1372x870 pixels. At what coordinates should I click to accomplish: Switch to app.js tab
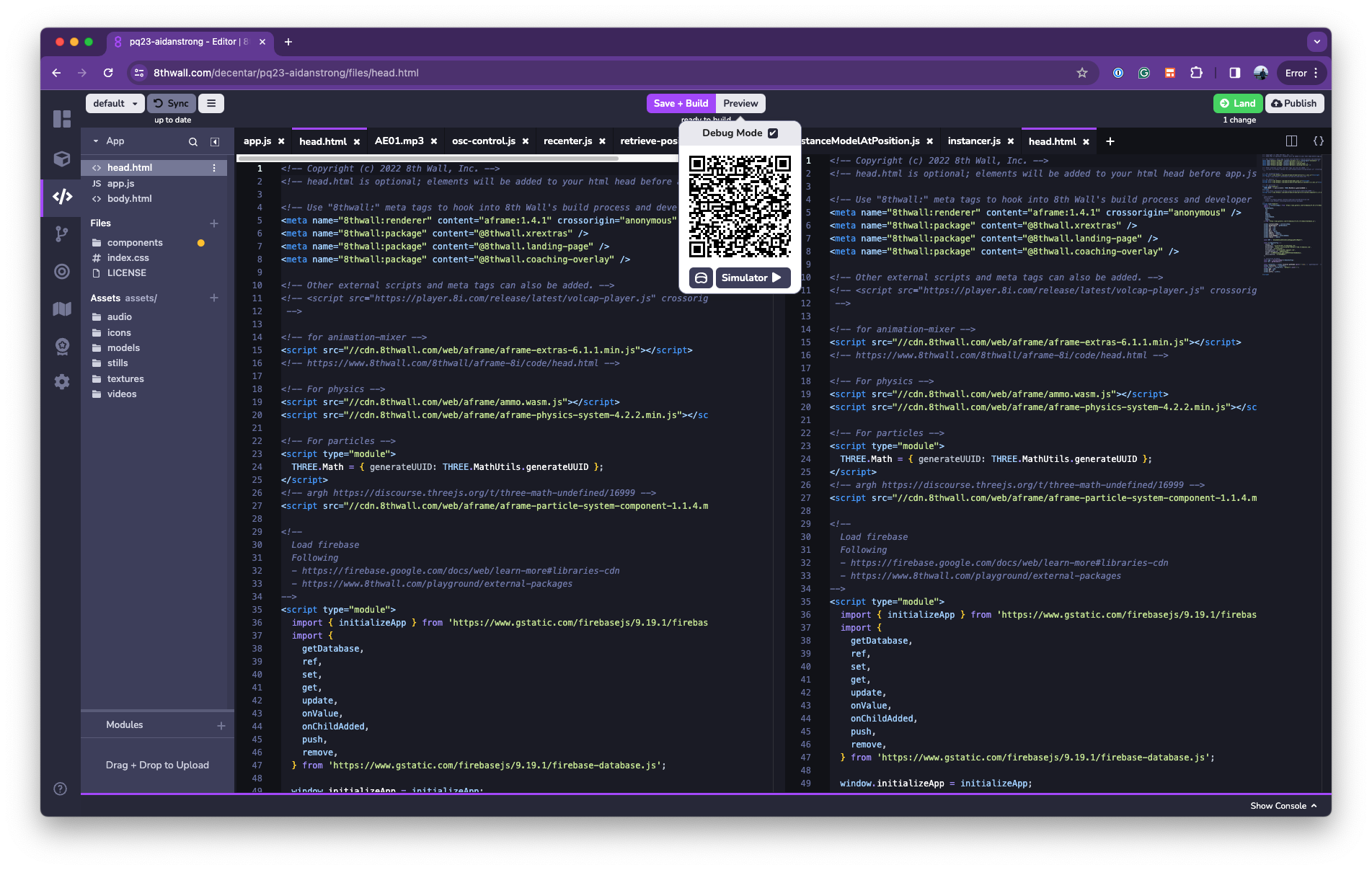257,141
